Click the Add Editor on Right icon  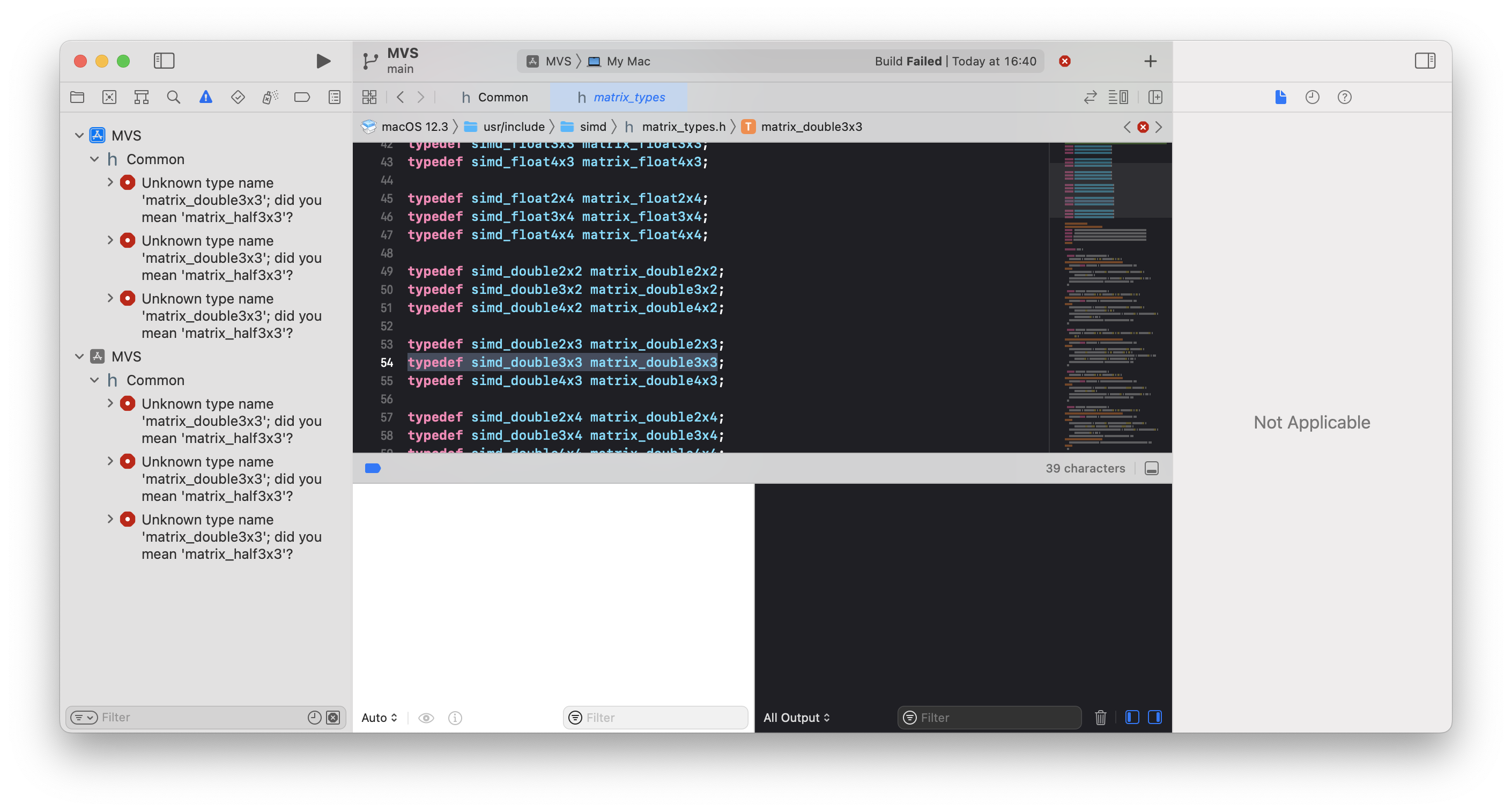click(1155, 97)
